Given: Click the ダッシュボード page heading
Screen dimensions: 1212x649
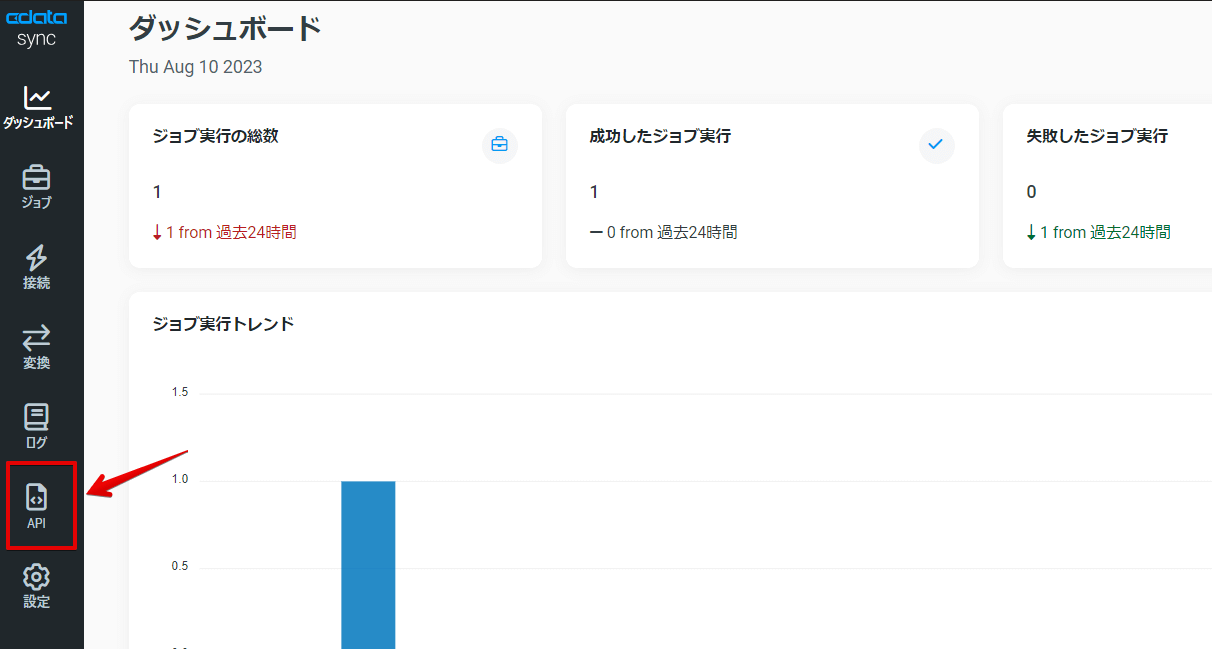Looking at the screenshot, I should pyautogui.click(x=225, y=28).
